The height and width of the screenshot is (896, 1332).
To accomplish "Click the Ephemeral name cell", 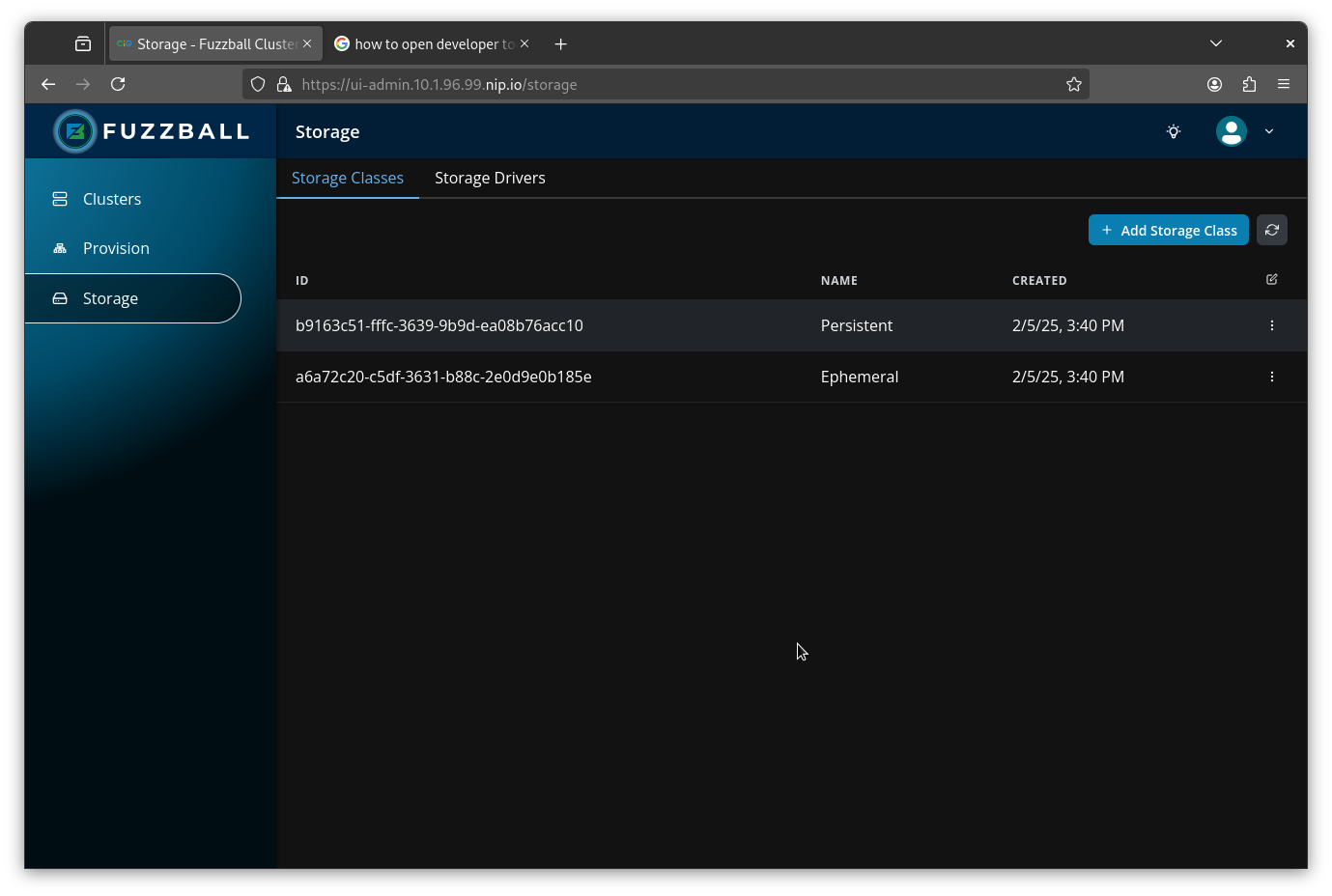I will tap(860, 377).
